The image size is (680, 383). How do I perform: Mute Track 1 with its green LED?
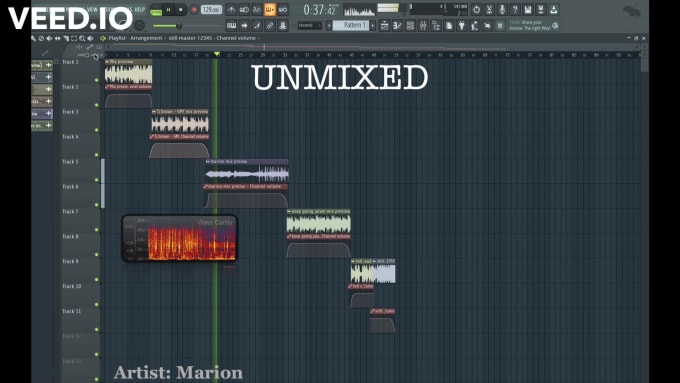click(97, 80)
